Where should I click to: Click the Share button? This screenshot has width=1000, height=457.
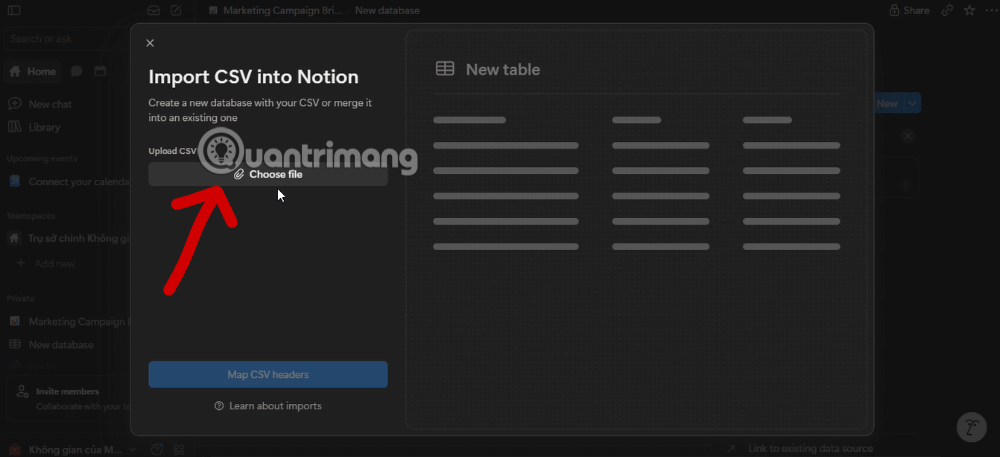[909, 10]
